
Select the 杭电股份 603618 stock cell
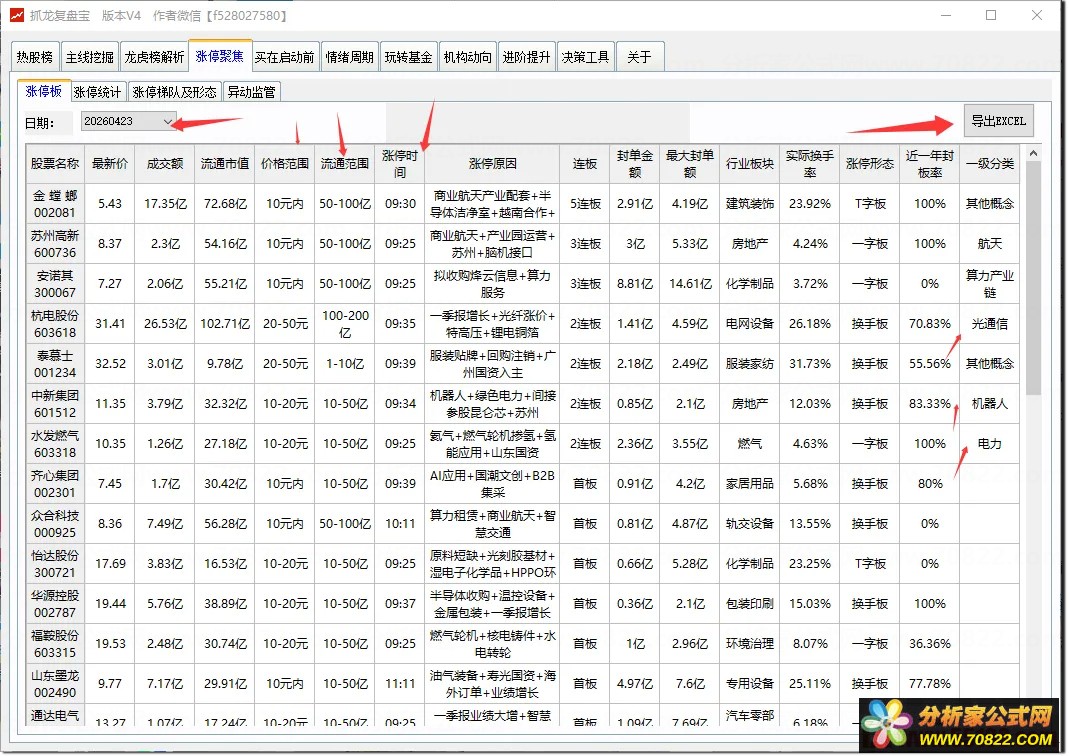(x=54, y=324)
